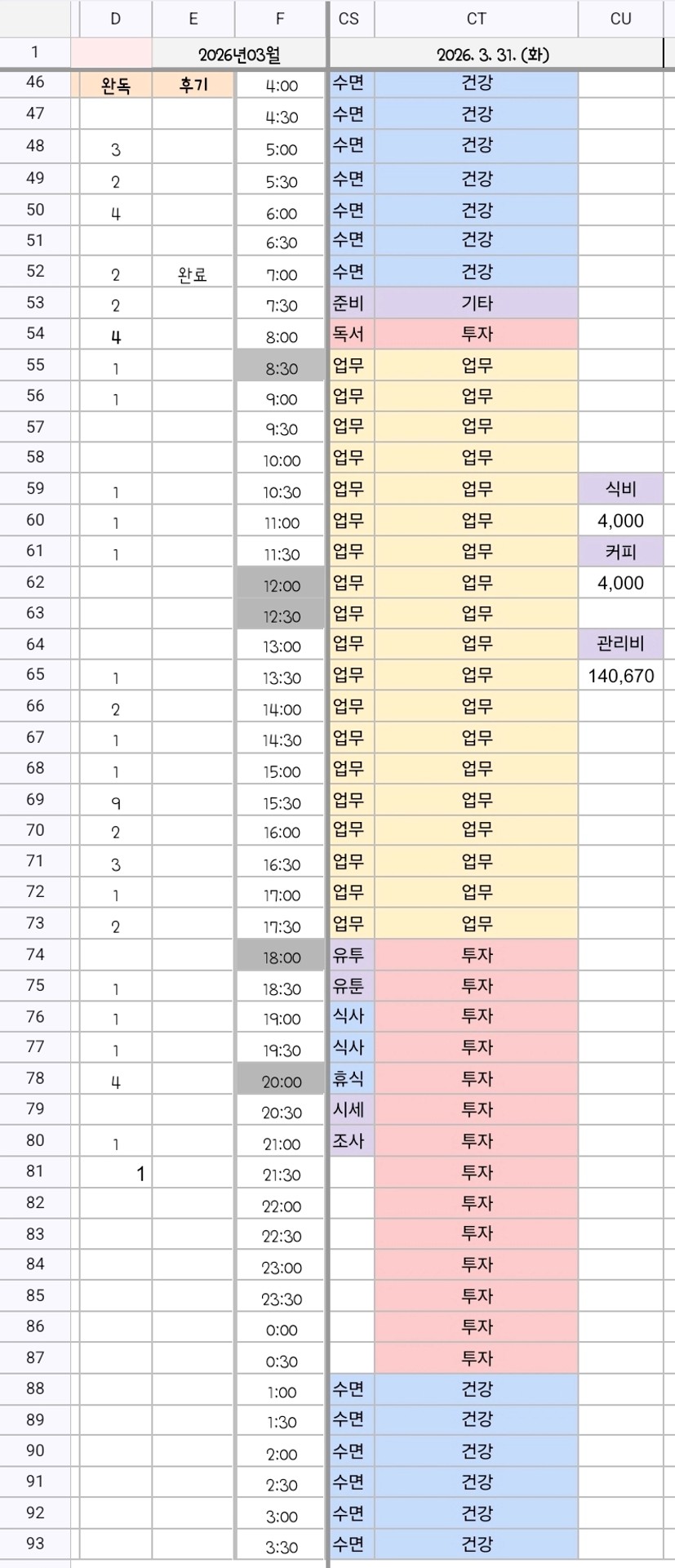The height and width of the screenshot is (1568, 675).
Task: Click the cell containing 140,670
Action: 620,676
